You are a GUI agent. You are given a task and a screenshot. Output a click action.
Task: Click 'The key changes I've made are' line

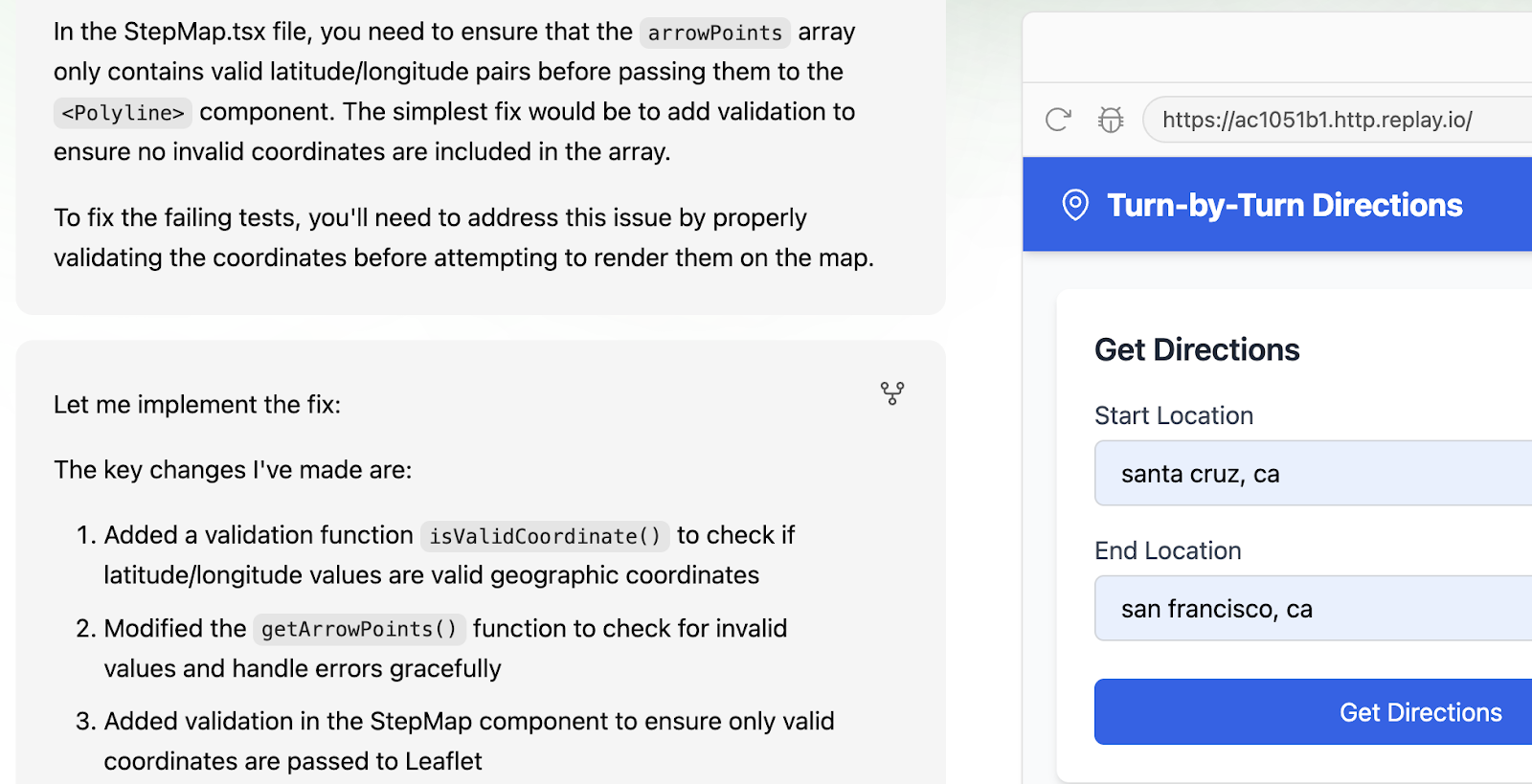click(233, 470)
